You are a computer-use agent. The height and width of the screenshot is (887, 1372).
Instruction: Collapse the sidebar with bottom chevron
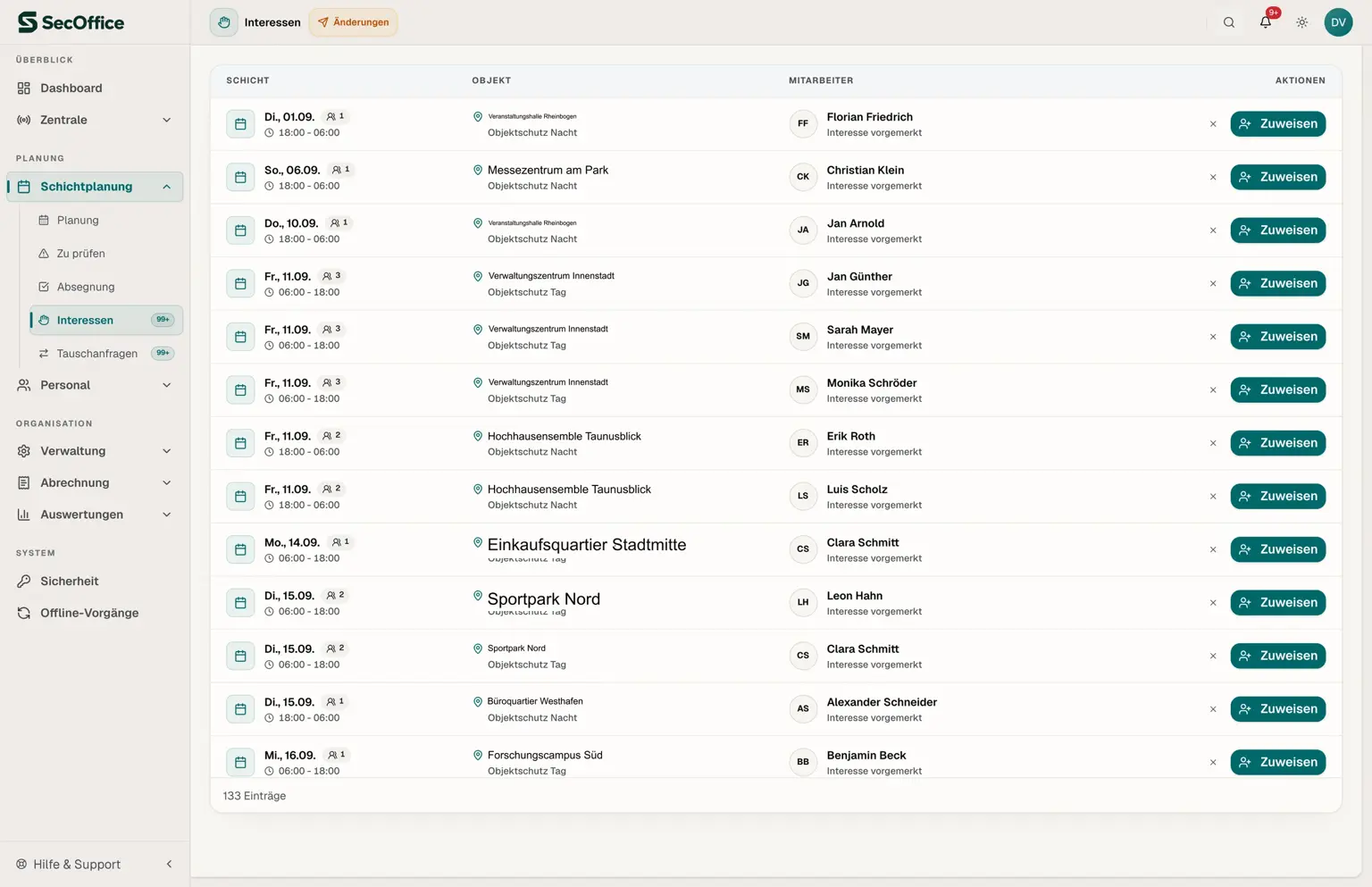169,864
